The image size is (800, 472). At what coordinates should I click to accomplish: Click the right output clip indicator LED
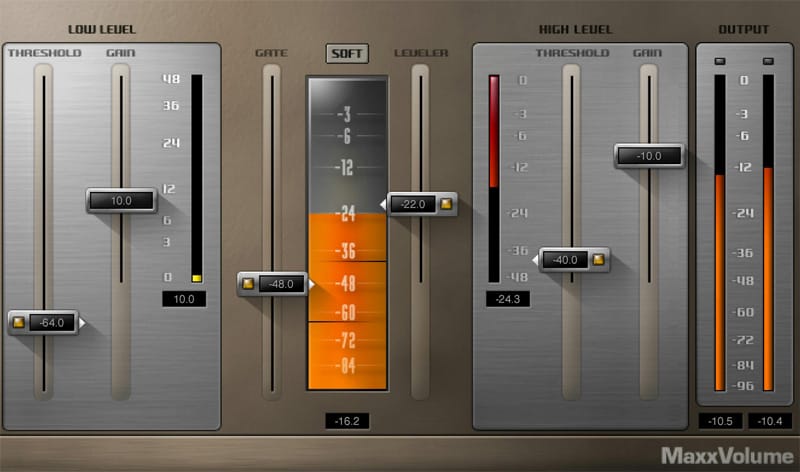pos(768,61)
